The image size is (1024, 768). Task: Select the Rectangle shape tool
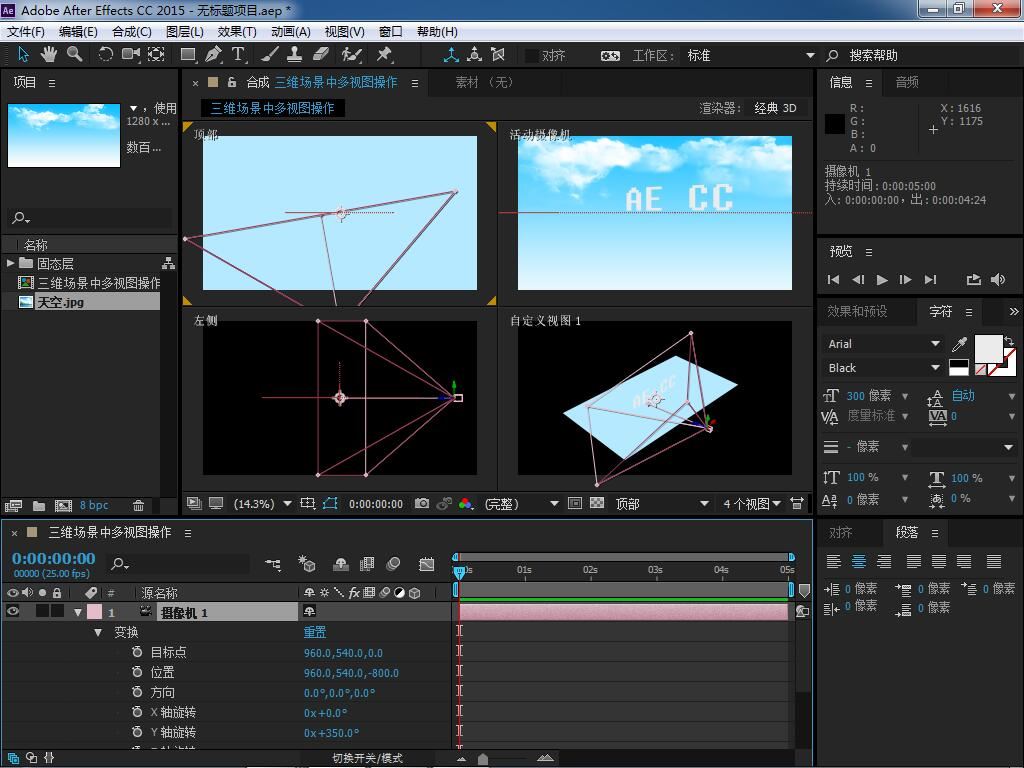point(188,55)
